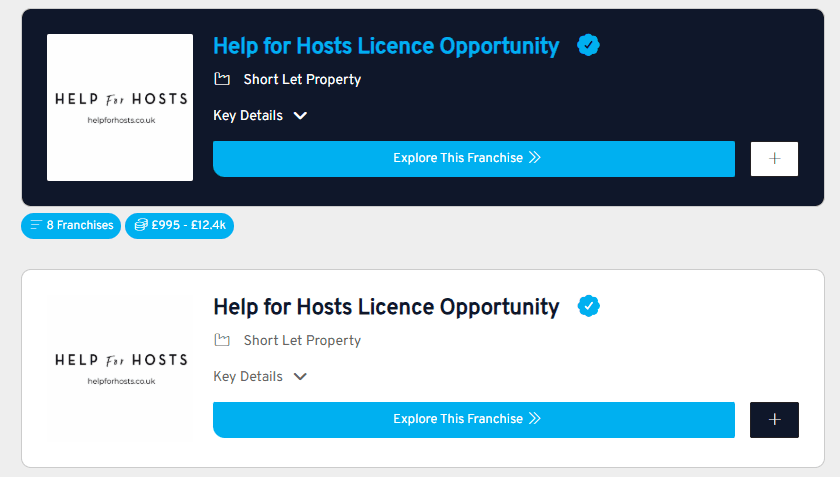Click Explore This Franchise on dark card
This screenshot has height=477, width=840.
pyautogui.click(x=474, y=159)
